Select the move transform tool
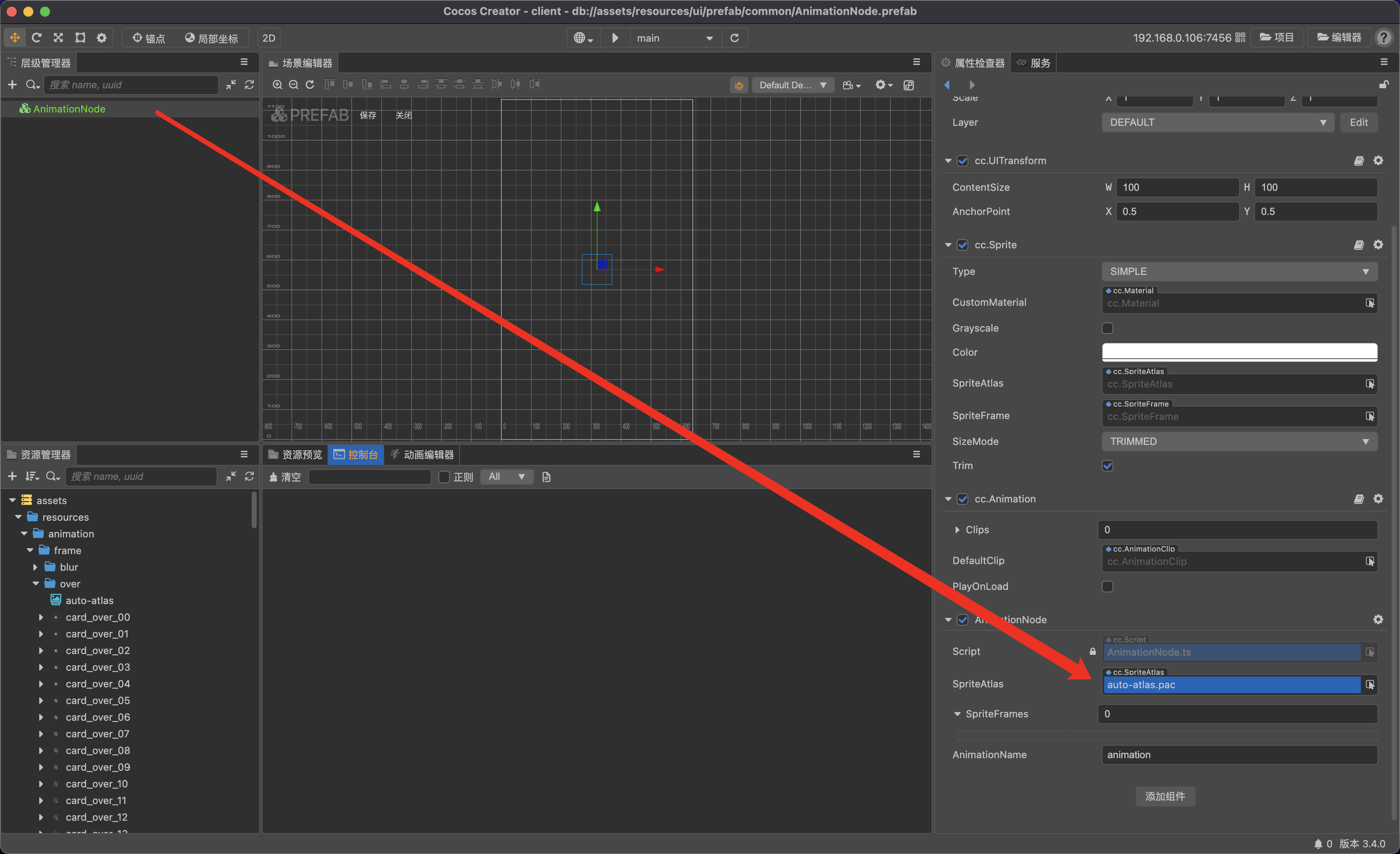The width and height of the screenshot is (1400, 854). point(15,37)
